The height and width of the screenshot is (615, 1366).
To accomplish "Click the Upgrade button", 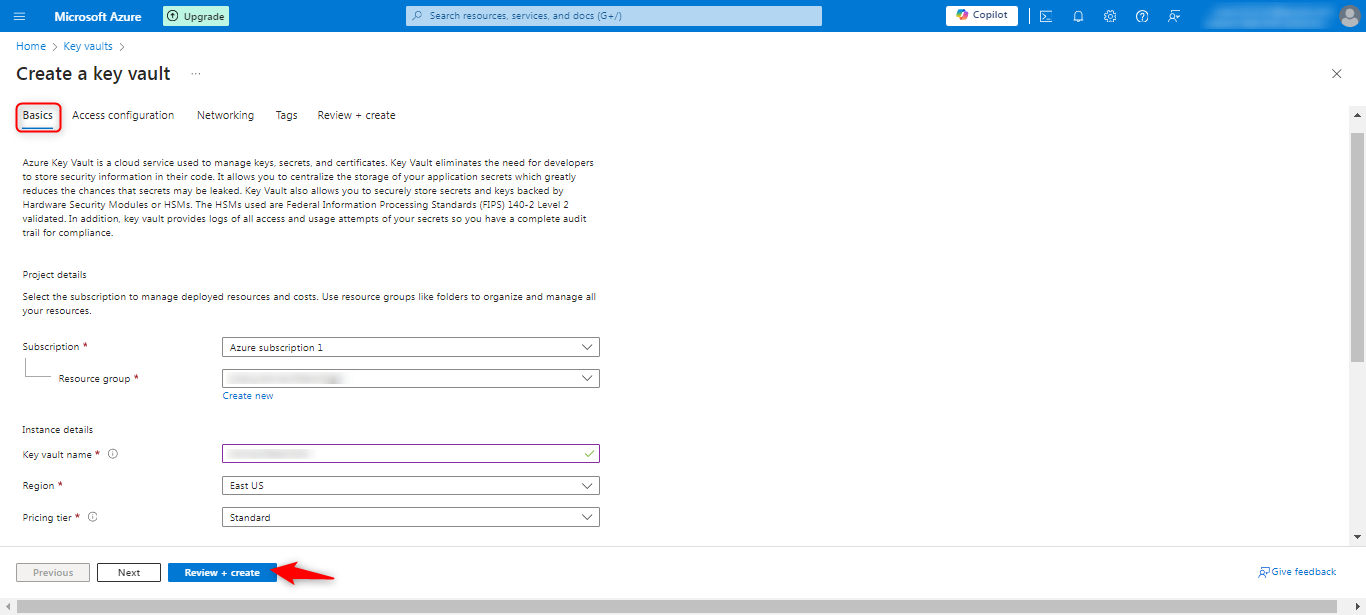I will [196, 16].
